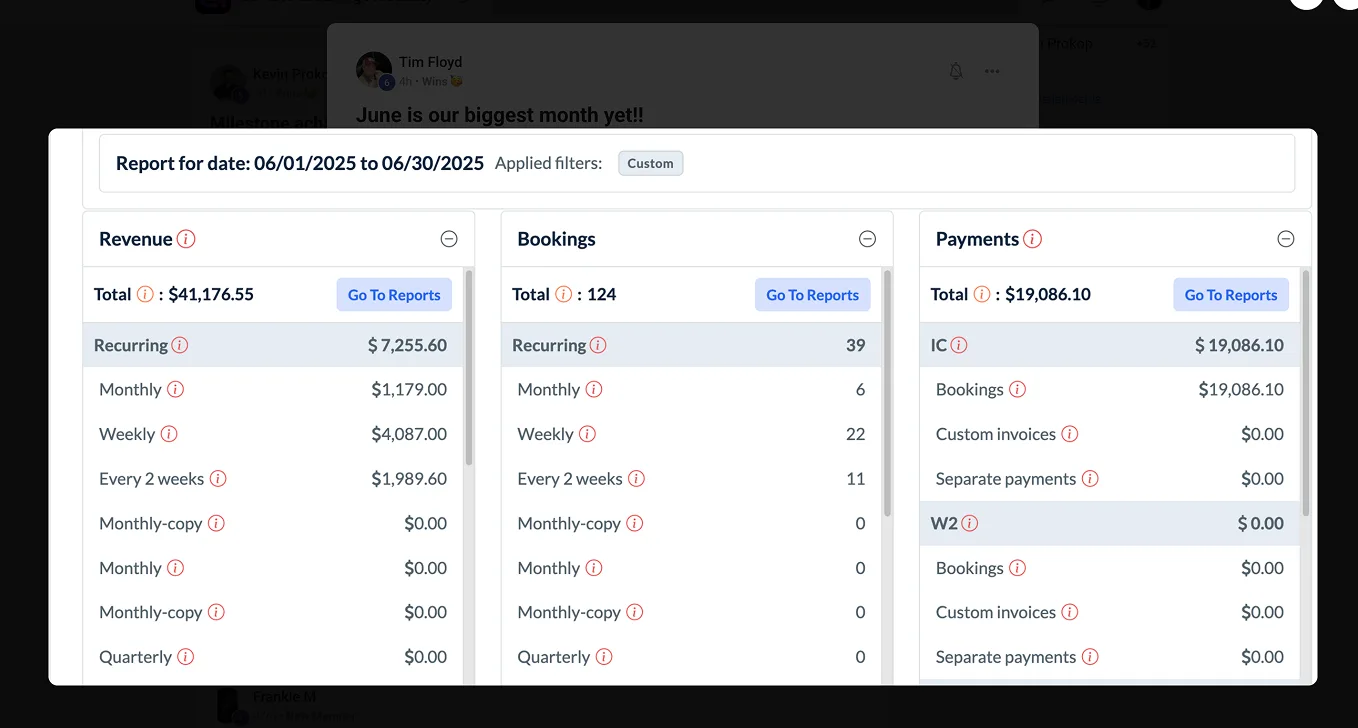The width and height of the screenshot is (1358, 728).
Task: Go to Reports from the Revenue panel
Action: coord(394,295)
